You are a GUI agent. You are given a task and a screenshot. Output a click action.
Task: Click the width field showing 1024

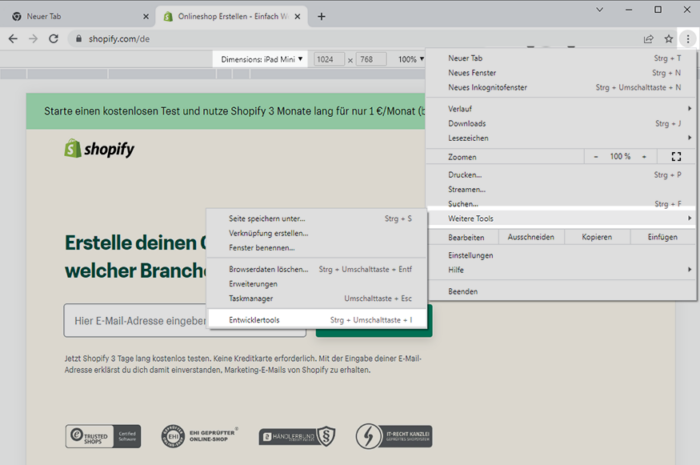[x=329, y=59]
